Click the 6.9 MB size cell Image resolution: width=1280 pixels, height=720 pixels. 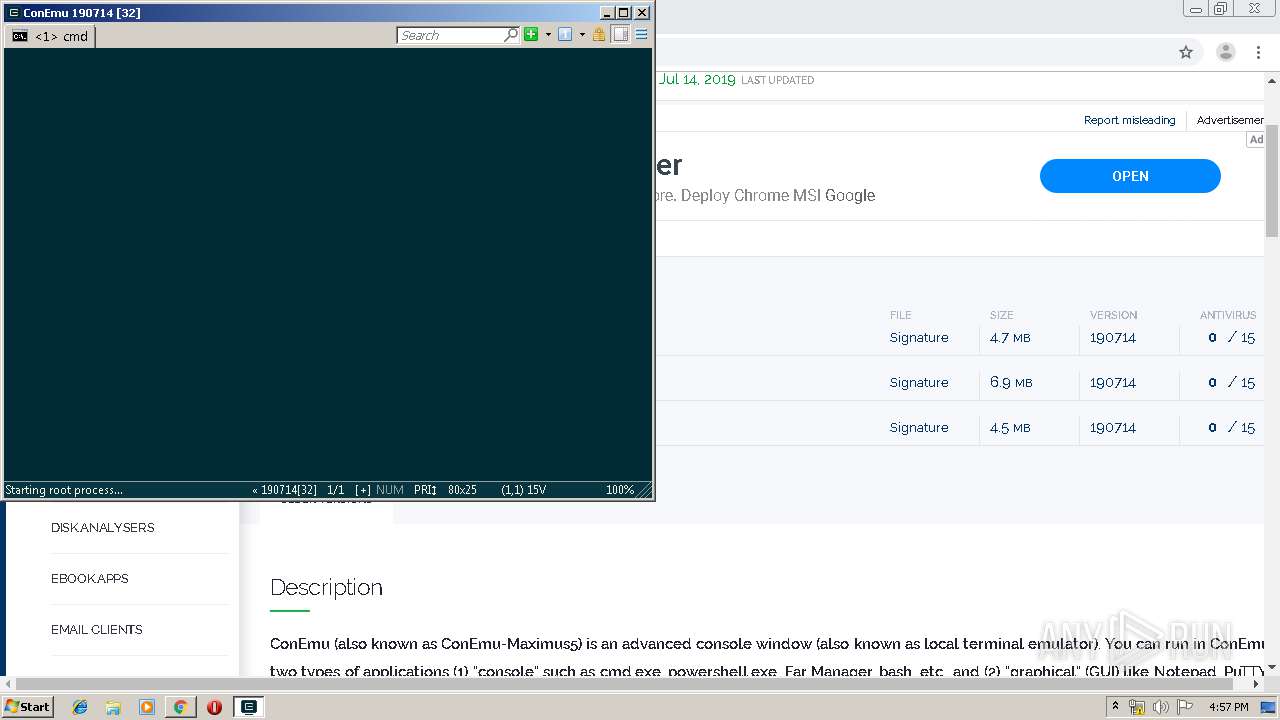pyautogui.click(x=1011, y=383)
